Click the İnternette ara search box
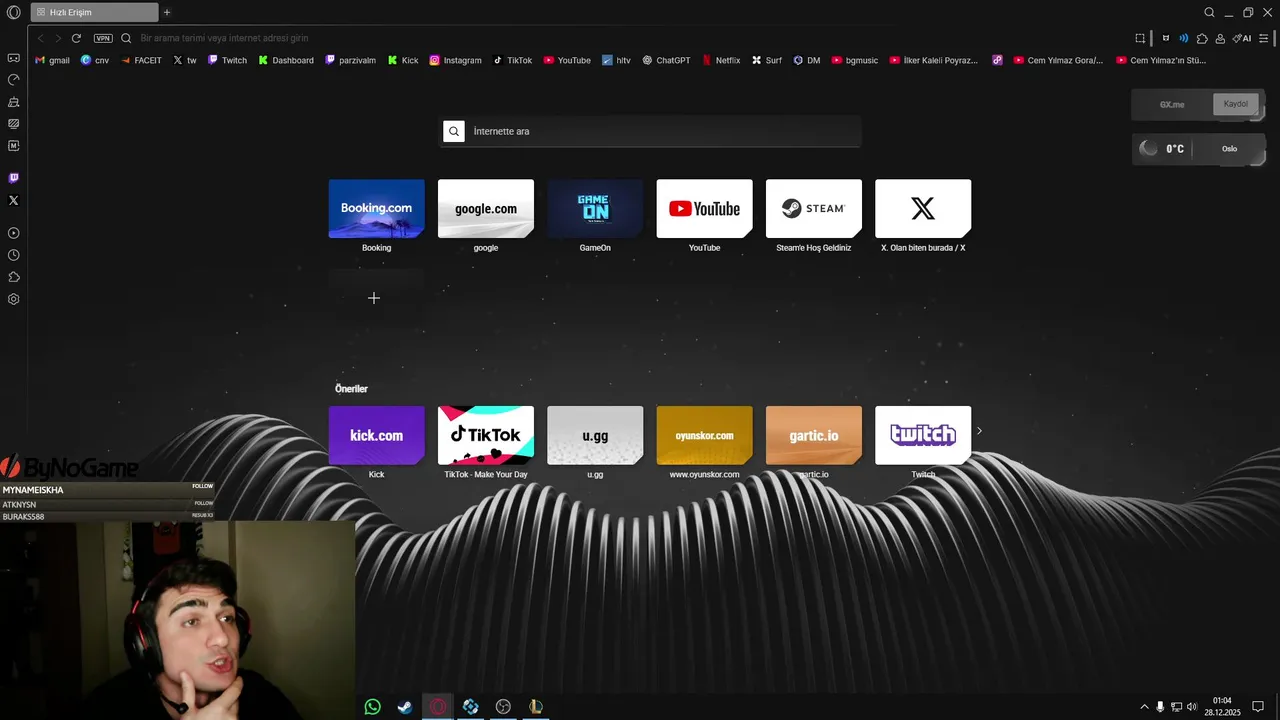The height and width of the screenshot is (720, 1280). [650, 131]
